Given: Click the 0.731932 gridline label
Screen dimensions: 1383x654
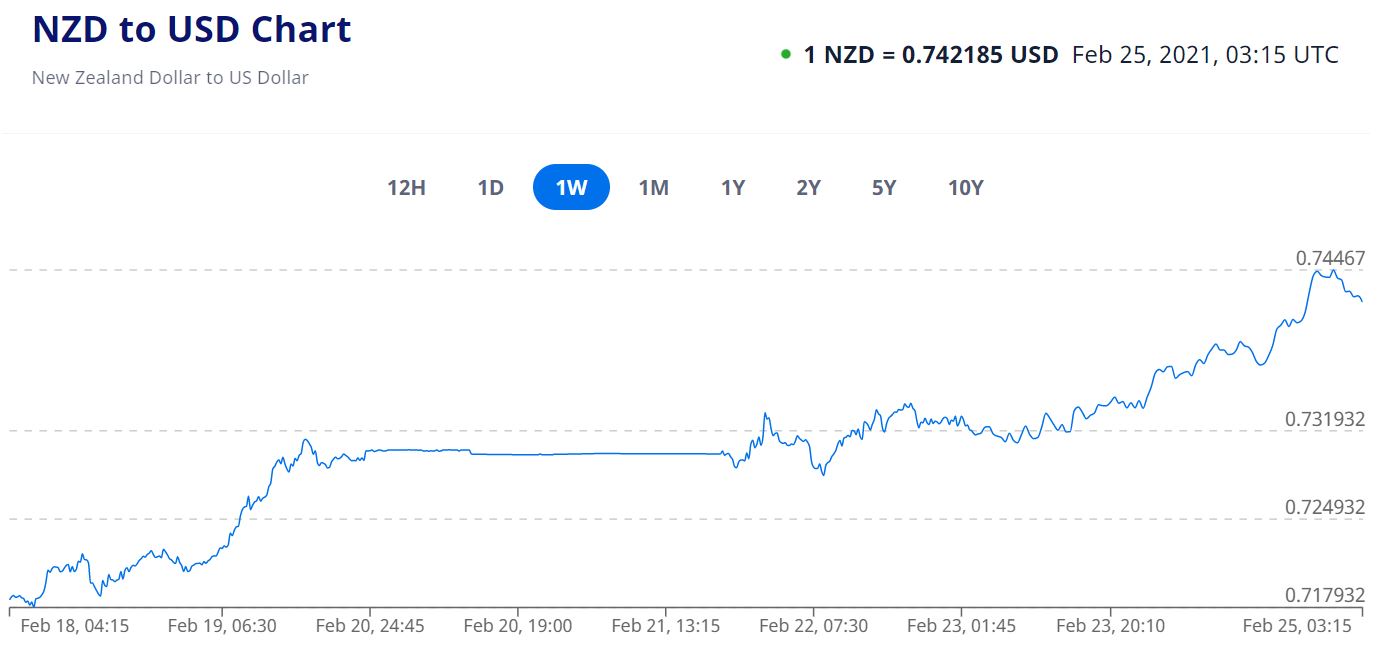Looking at the screenshot, I should click(x=1325, y=419).
